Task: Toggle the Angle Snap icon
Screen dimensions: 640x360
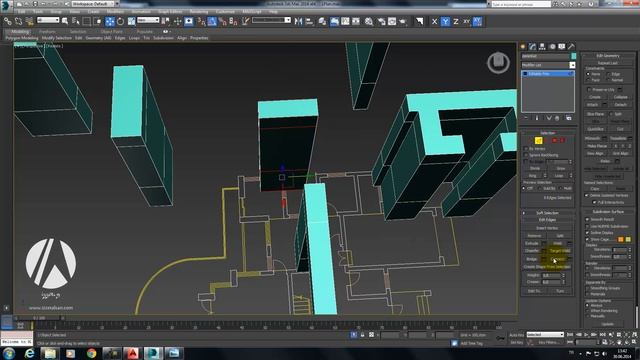Action: pyautogui.click(x=212, y=21)
